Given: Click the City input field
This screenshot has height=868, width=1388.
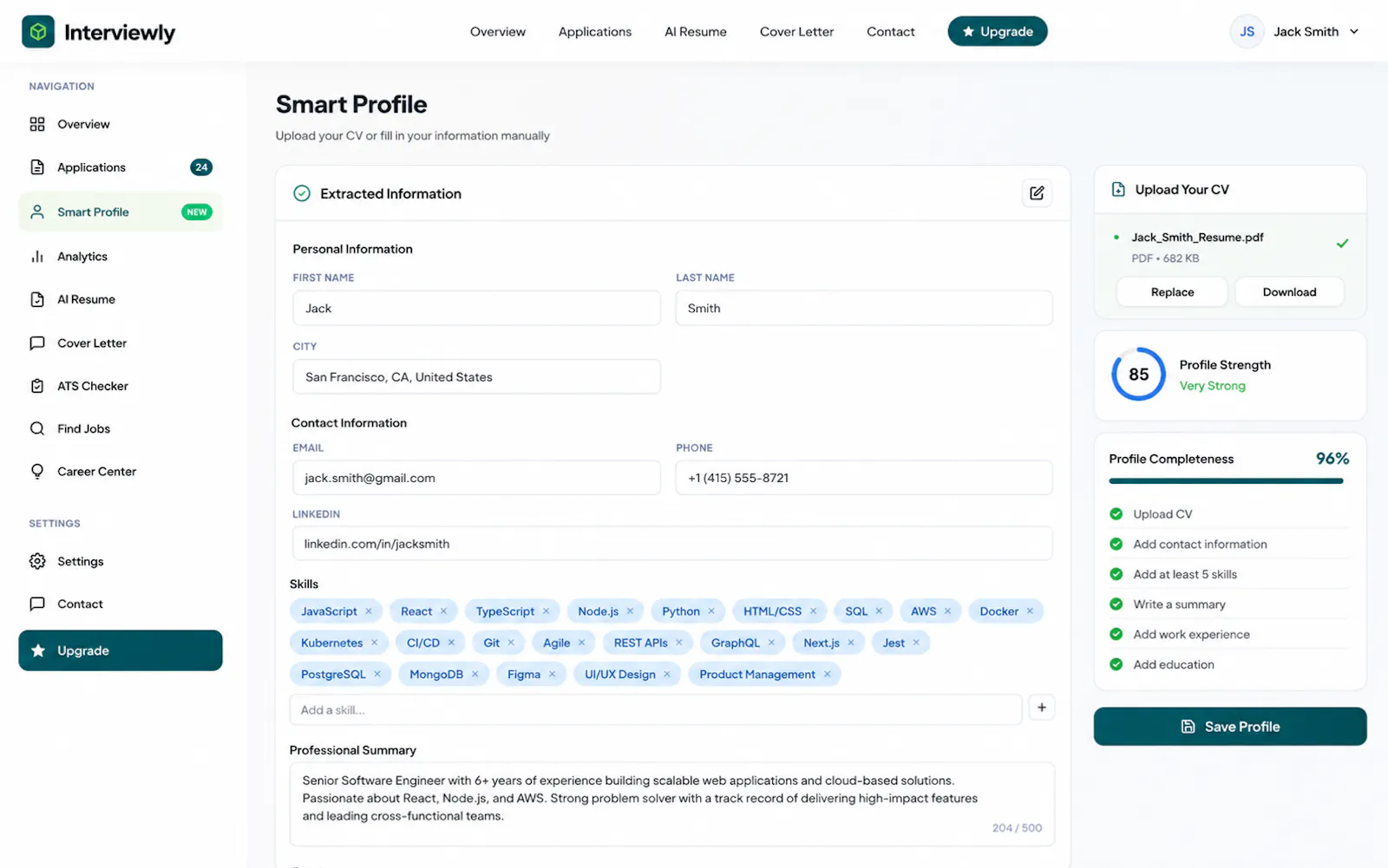Looking at the screenshot, I should [476, 377].
